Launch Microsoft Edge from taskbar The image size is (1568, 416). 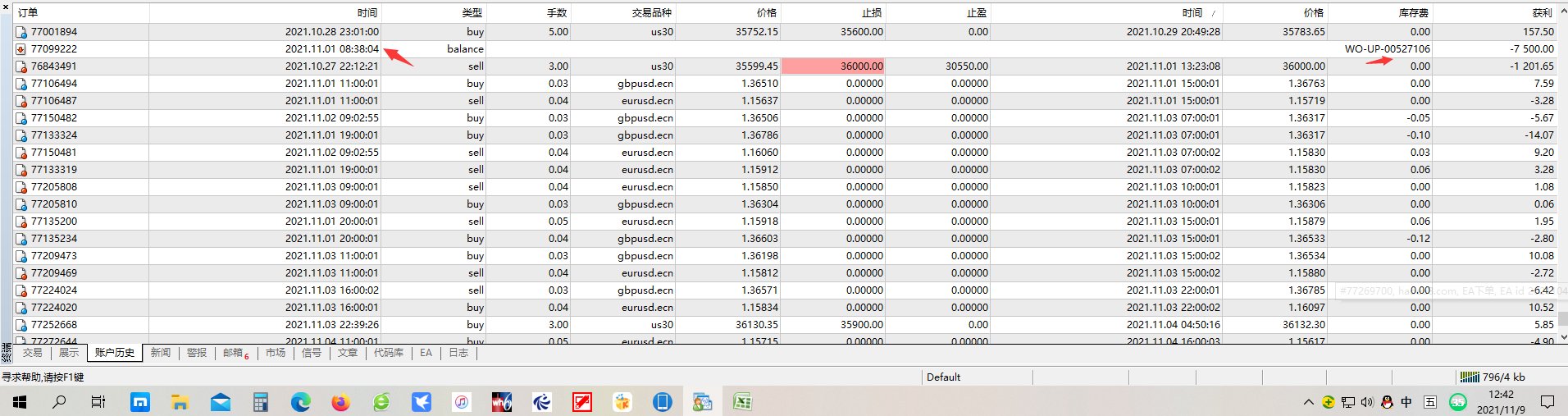point(300,402)
